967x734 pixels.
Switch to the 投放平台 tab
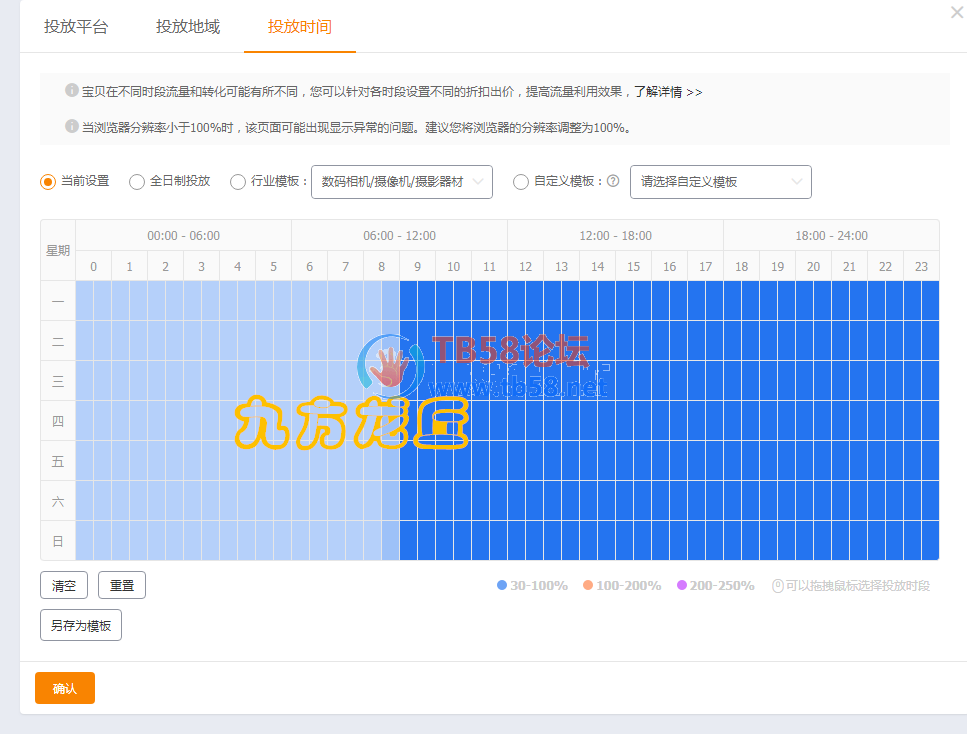point(76,27)
